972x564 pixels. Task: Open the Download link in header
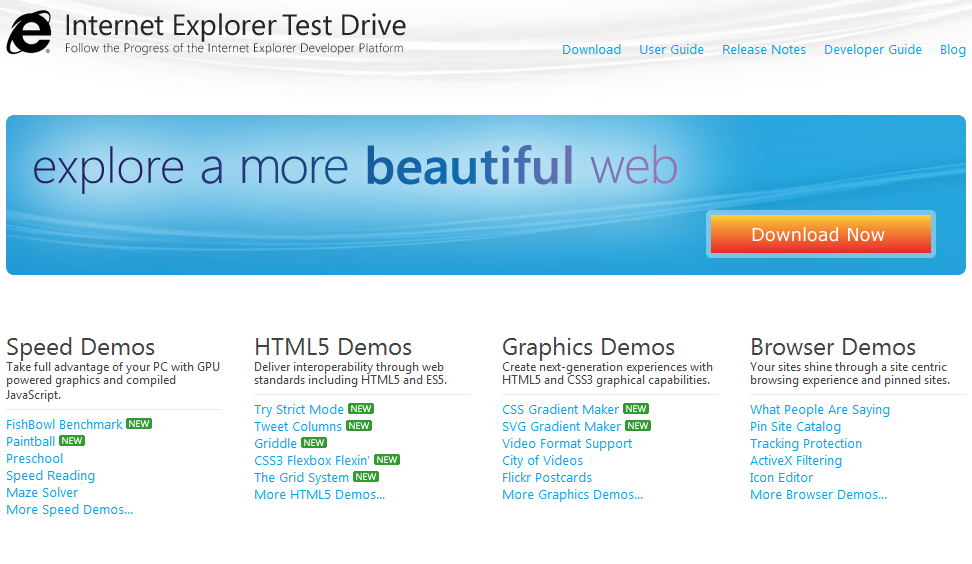[x=591, y=50]
